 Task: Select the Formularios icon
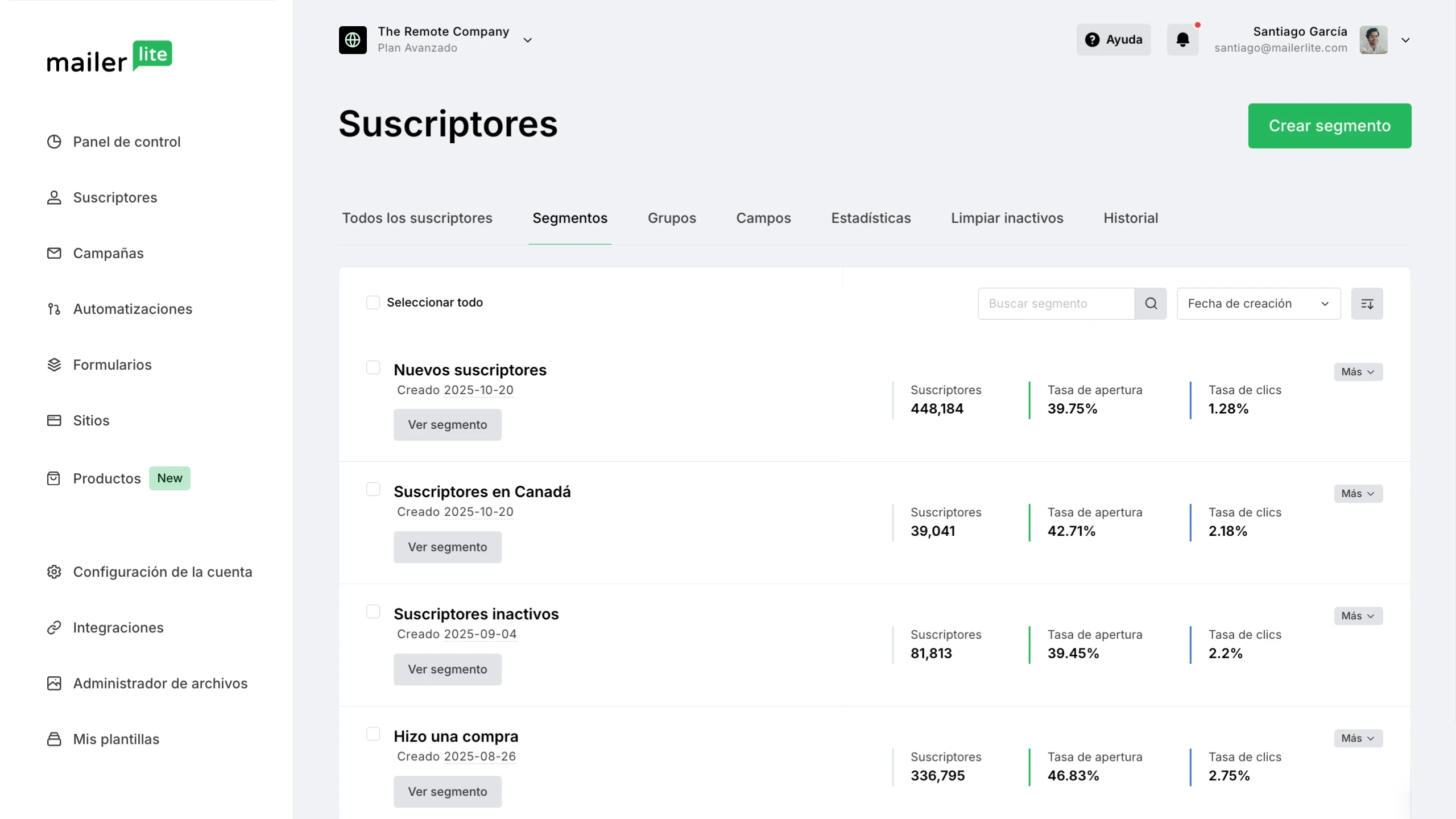pyautogui.click(x=54, y=365)
